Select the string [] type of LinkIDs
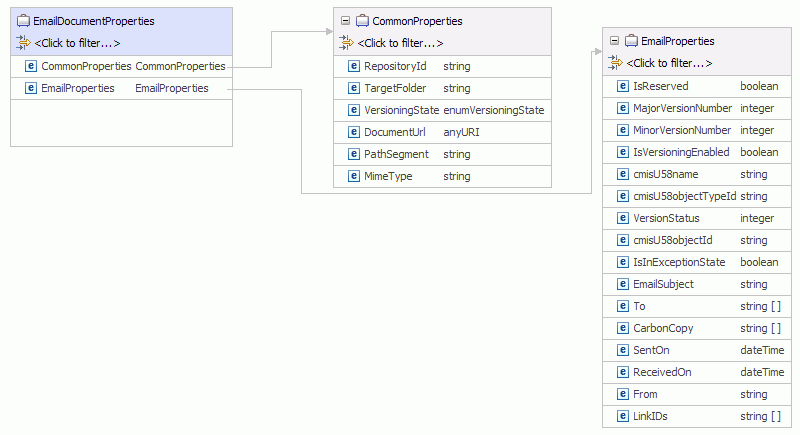 coord(760,416)
